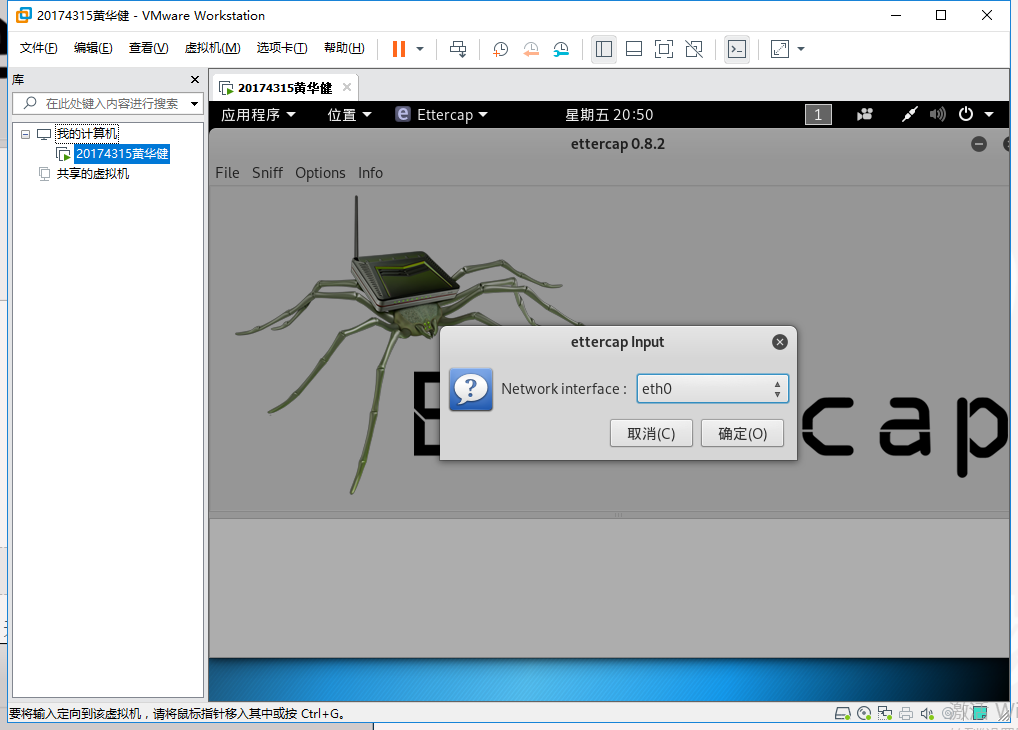Open the 选项卡(T) menu
Screen dimensions: 1018x730
[282, 47]
